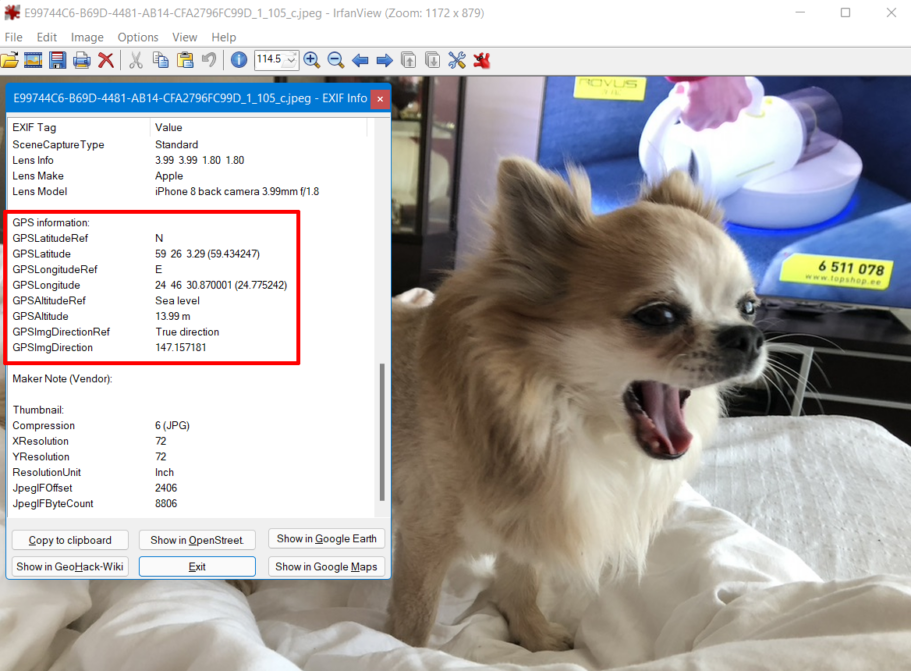Viewport: 911px width, 671px height.
Task: Delete the image using the red X icon
Action: click(105, 60)
